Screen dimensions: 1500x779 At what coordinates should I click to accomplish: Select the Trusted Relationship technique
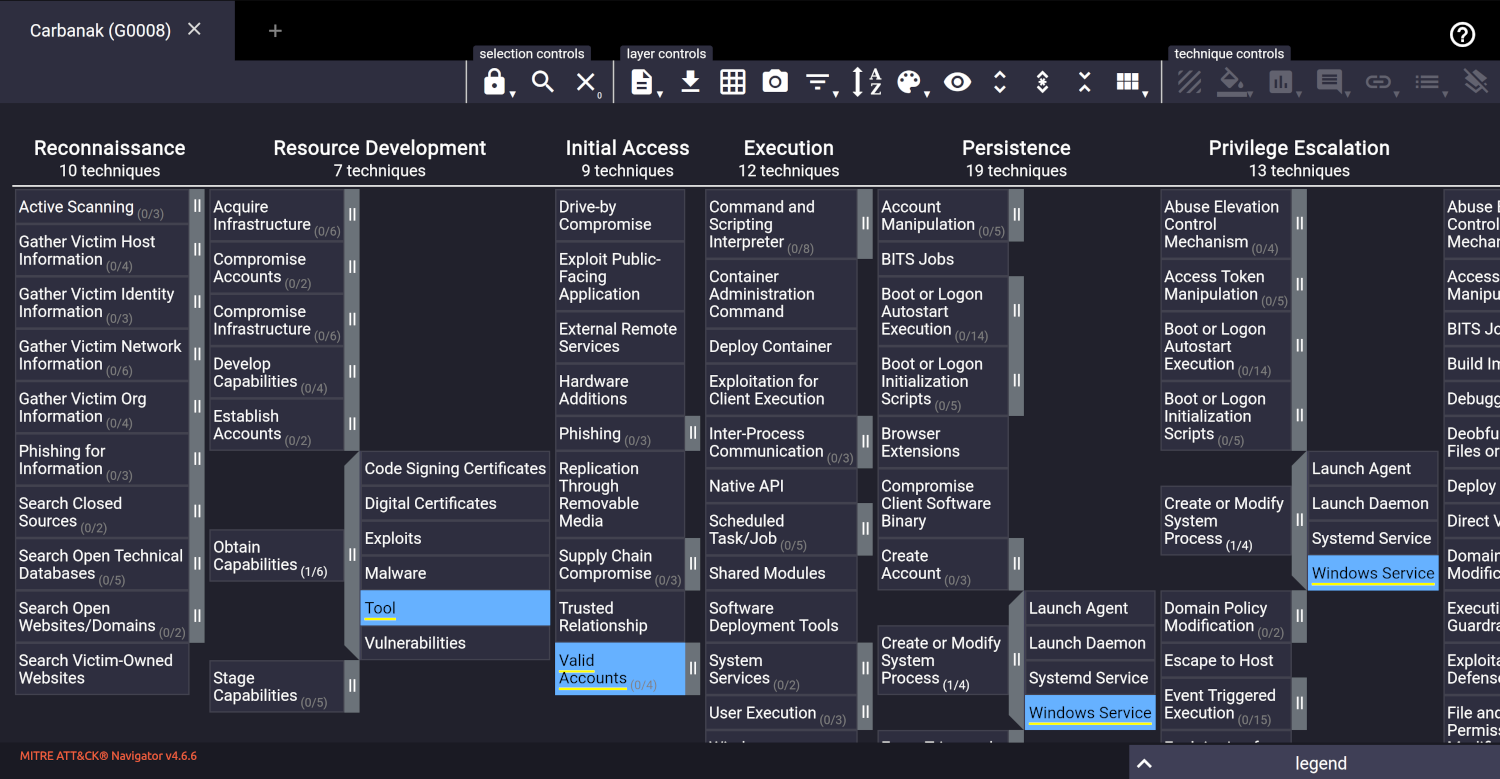point(620,617)
